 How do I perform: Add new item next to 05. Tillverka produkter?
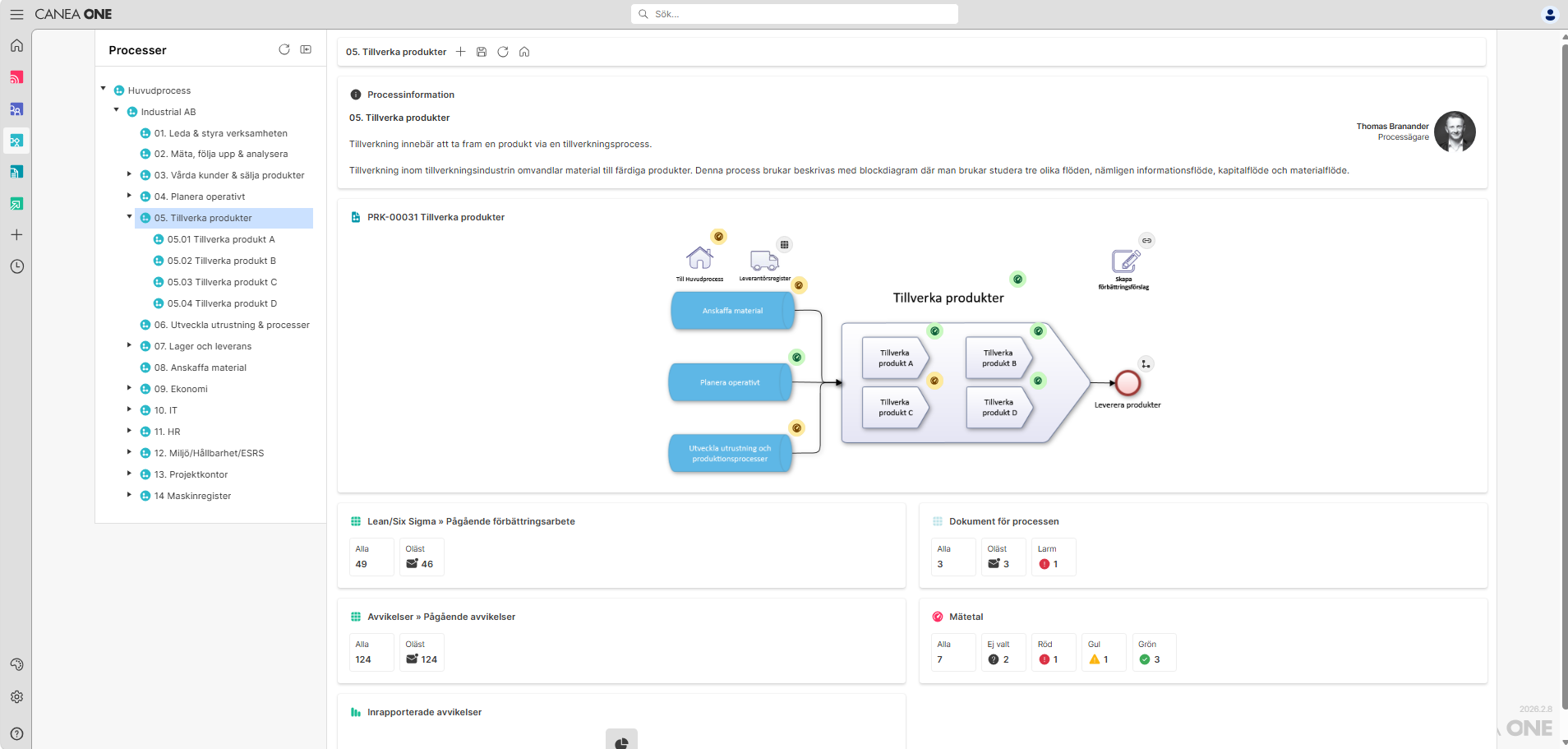coord(461,52)
